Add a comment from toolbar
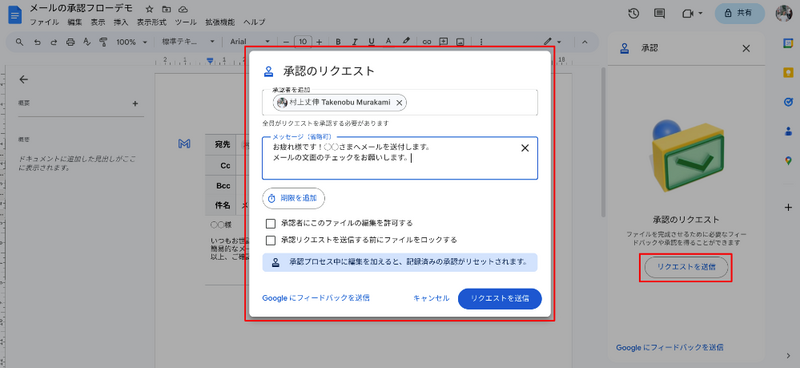This screenshot has height=368, width=800. coord(444,42)
